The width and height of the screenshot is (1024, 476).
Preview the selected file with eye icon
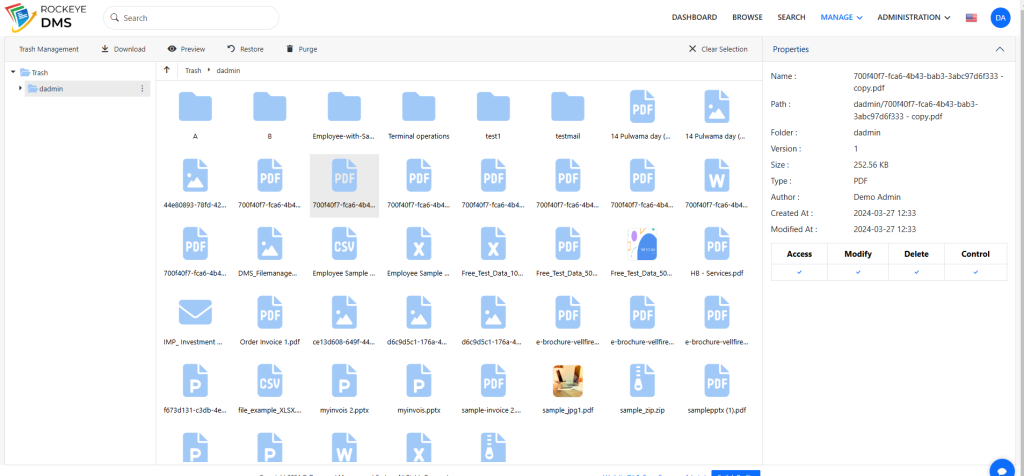click(x=186, y=49)
